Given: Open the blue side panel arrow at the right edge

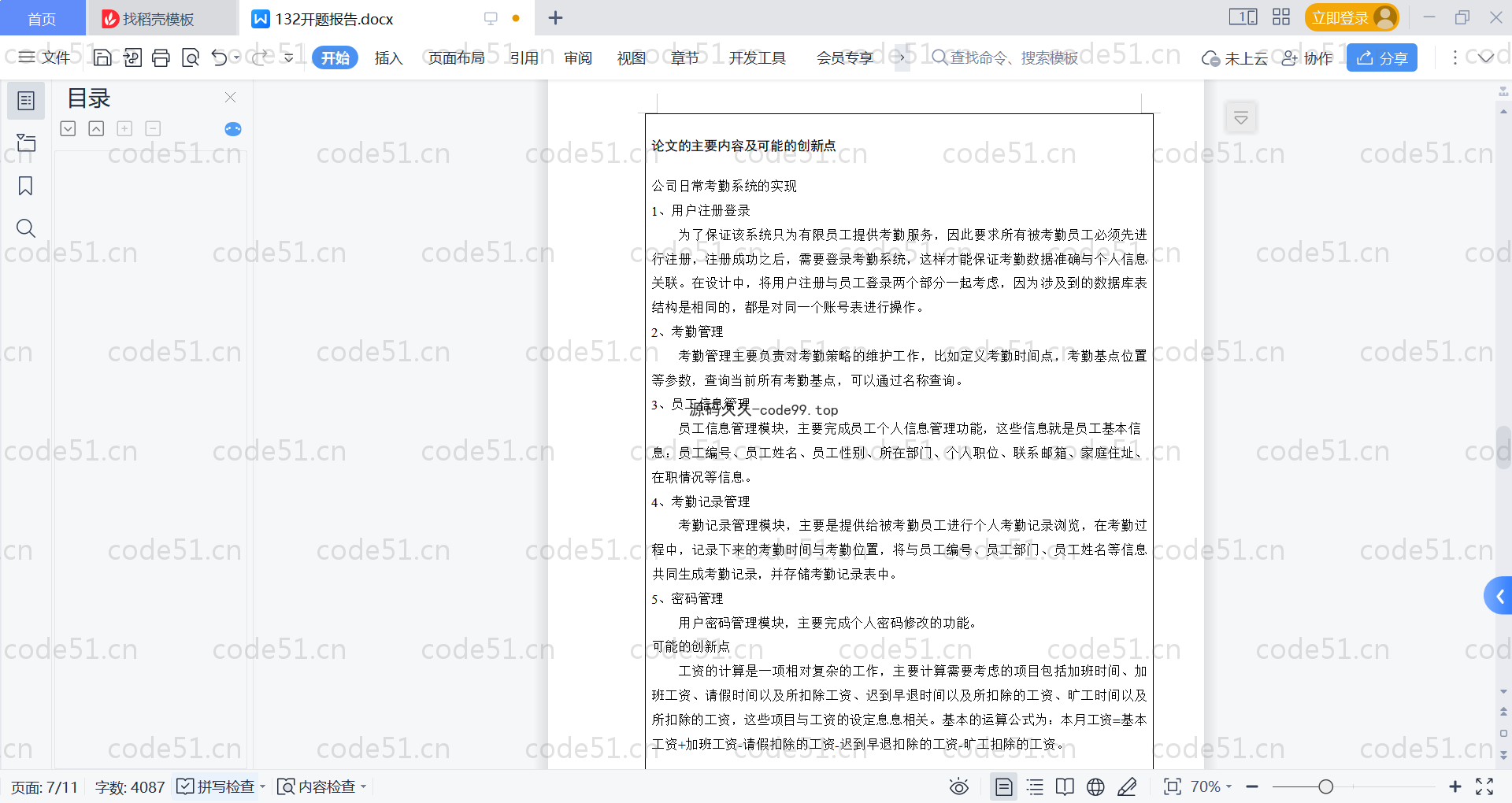Looking at the screenshot, I should coord(1499,596).
